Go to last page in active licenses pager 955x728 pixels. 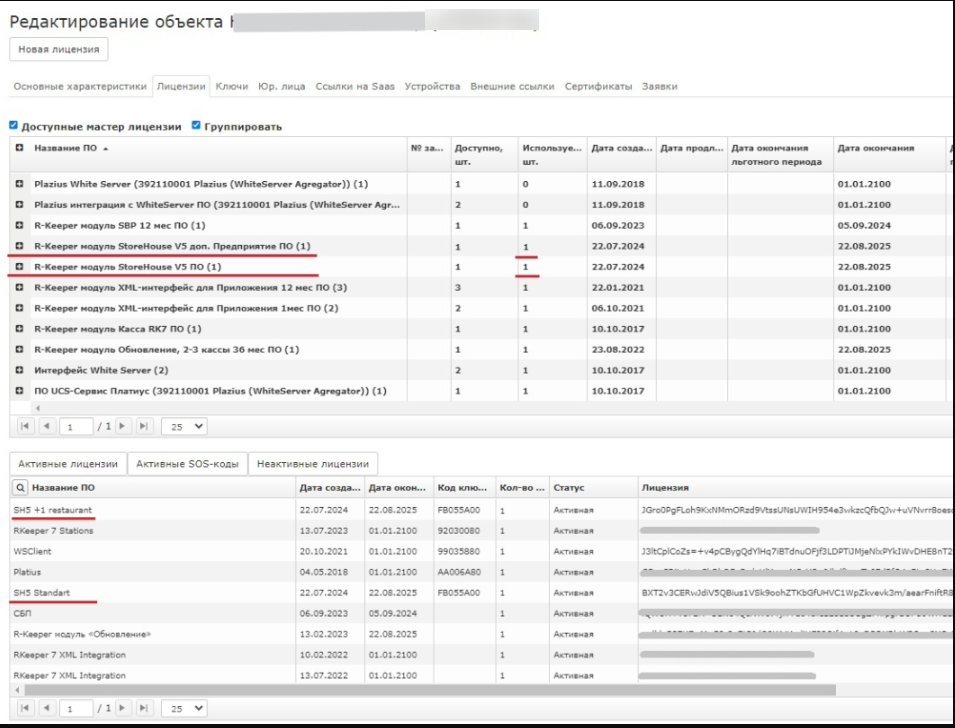click(144, 708)
